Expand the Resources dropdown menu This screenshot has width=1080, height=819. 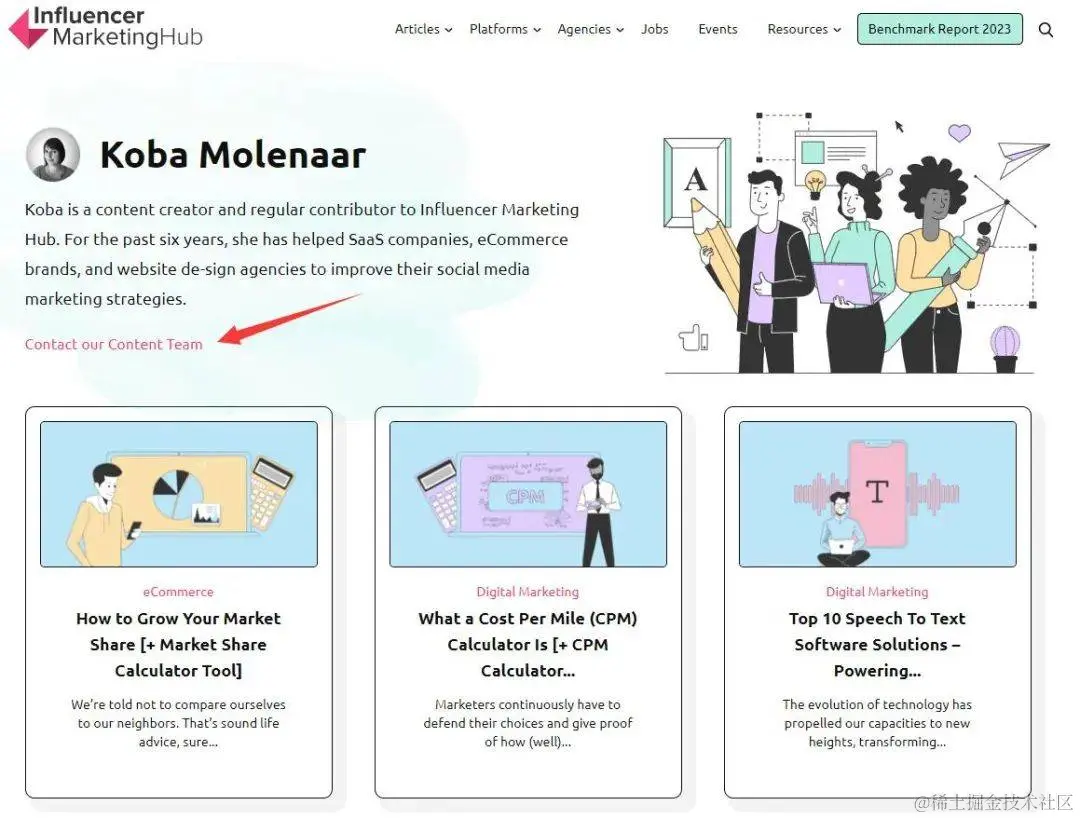point(804,29)
